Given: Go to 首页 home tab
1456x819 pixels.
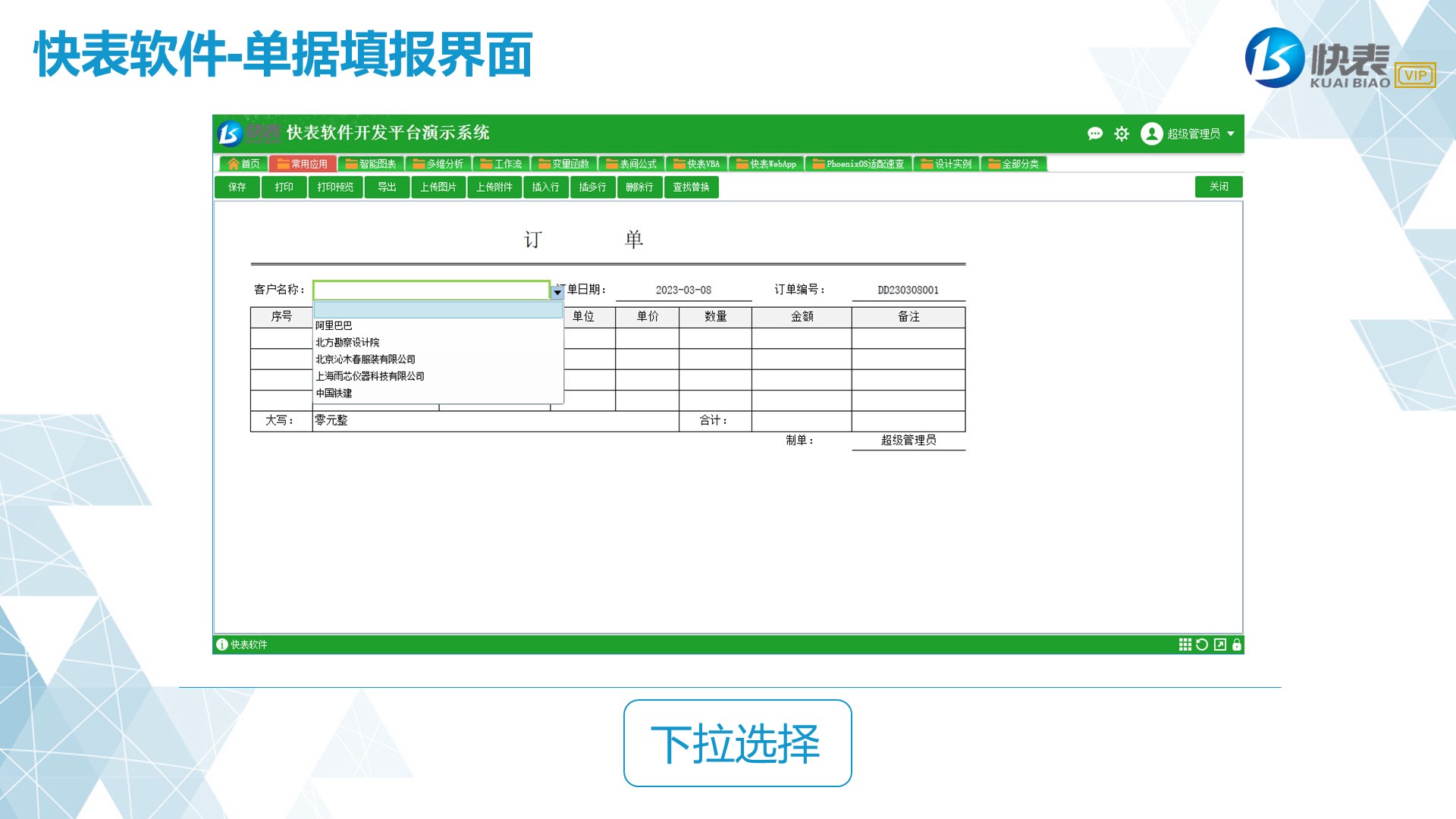Looking at the screenshot, I should coord(243,164).
